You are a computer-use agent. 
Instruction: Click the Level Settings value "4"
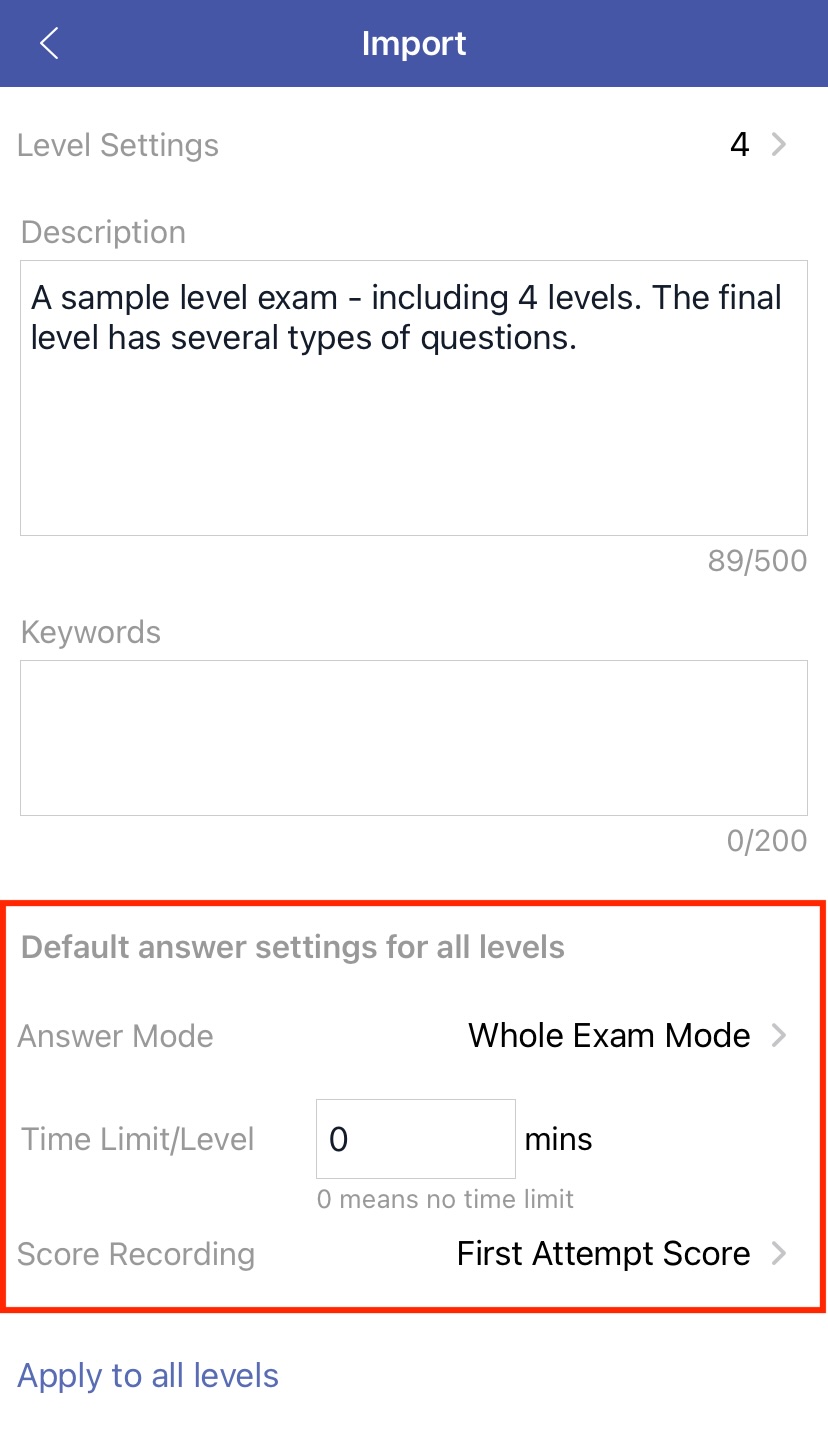click(x=739, y=145)
